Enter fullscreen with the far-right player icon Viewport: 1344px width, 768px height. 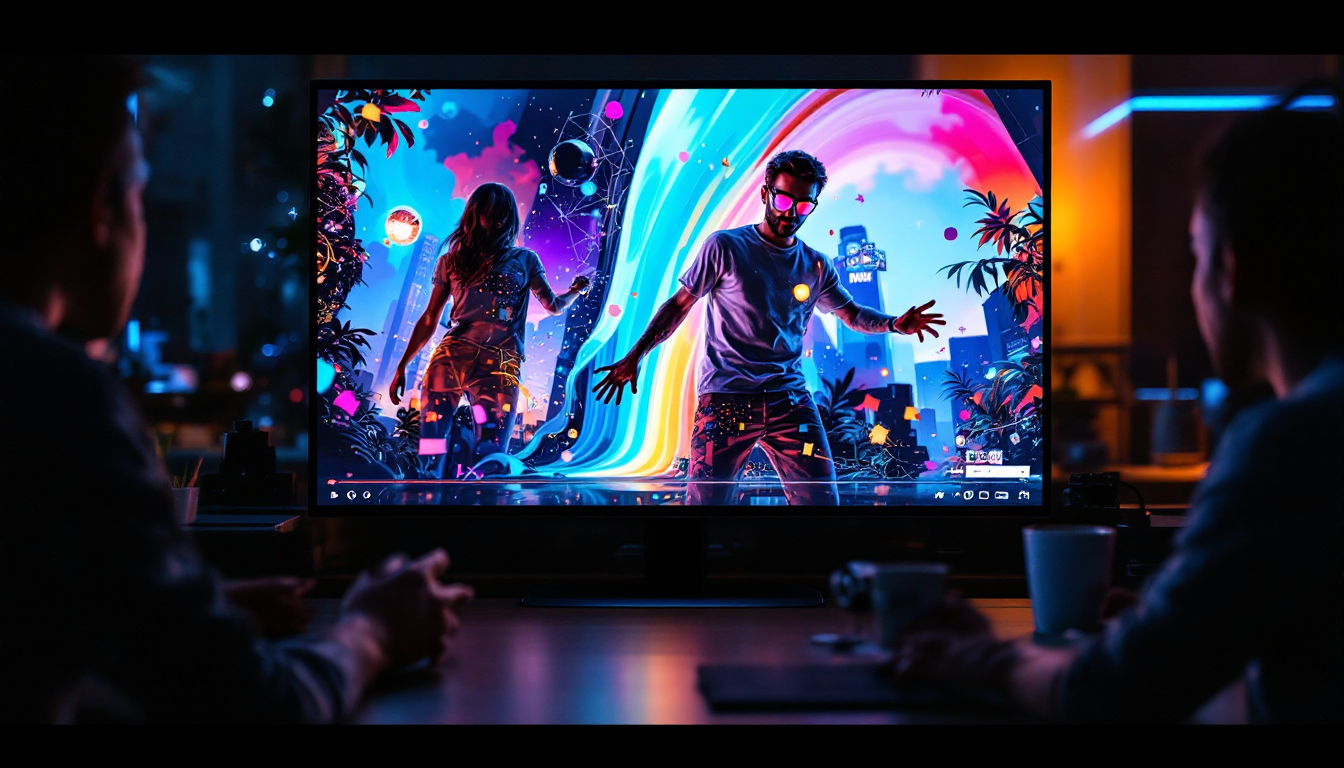pyautogui.click(x=1023, y=495)
